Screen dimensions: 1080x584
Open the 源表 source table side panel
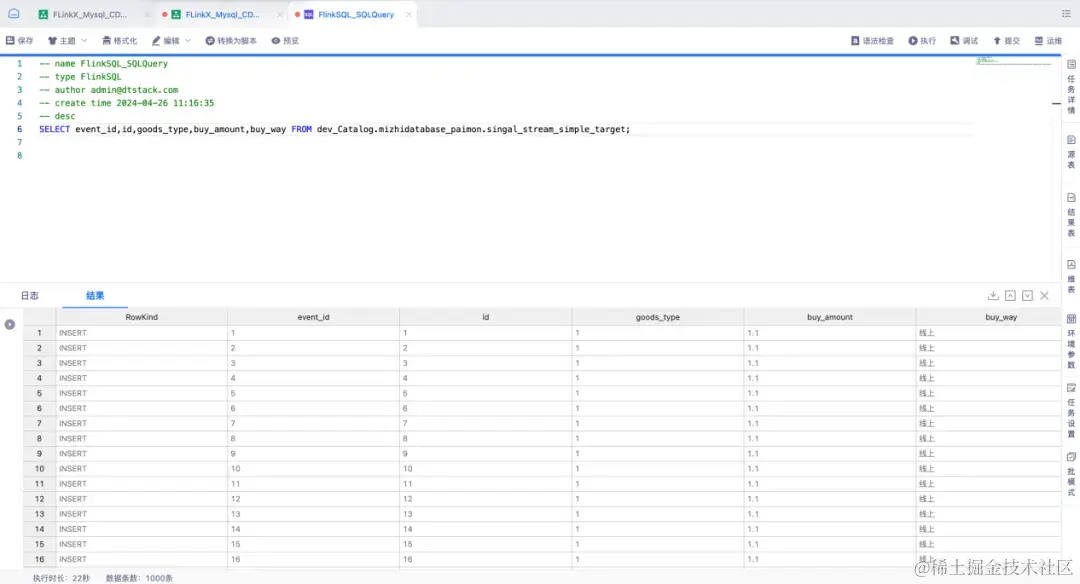[1071, 152]
